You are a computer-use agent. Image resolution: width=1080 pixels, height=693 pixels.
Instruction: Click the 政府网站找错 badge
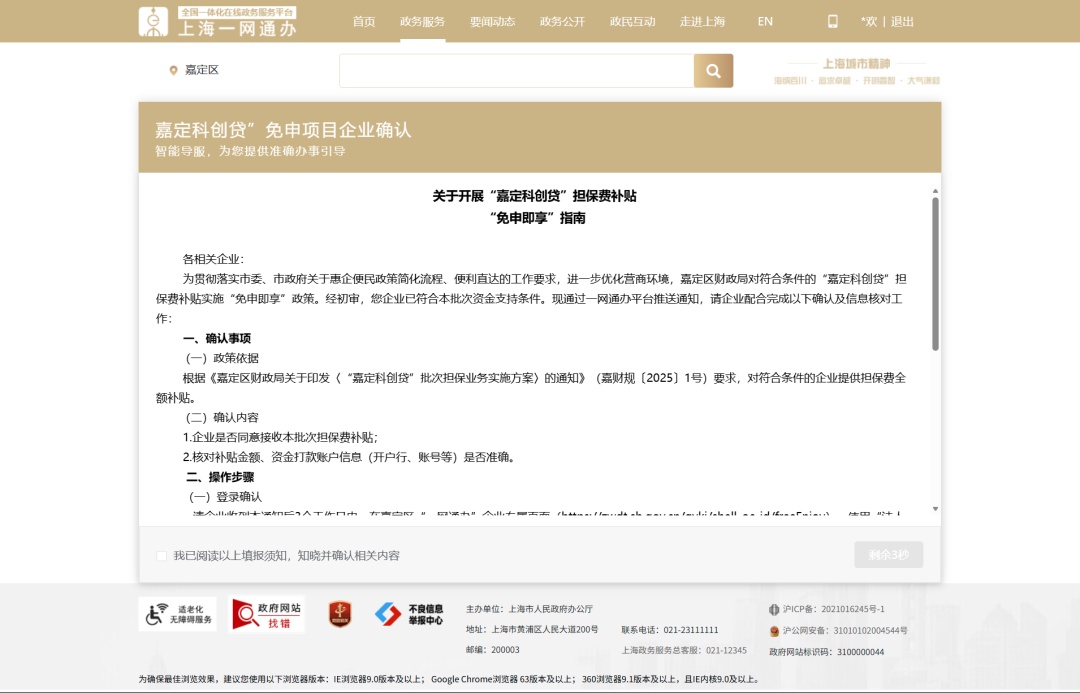[266, 614]
